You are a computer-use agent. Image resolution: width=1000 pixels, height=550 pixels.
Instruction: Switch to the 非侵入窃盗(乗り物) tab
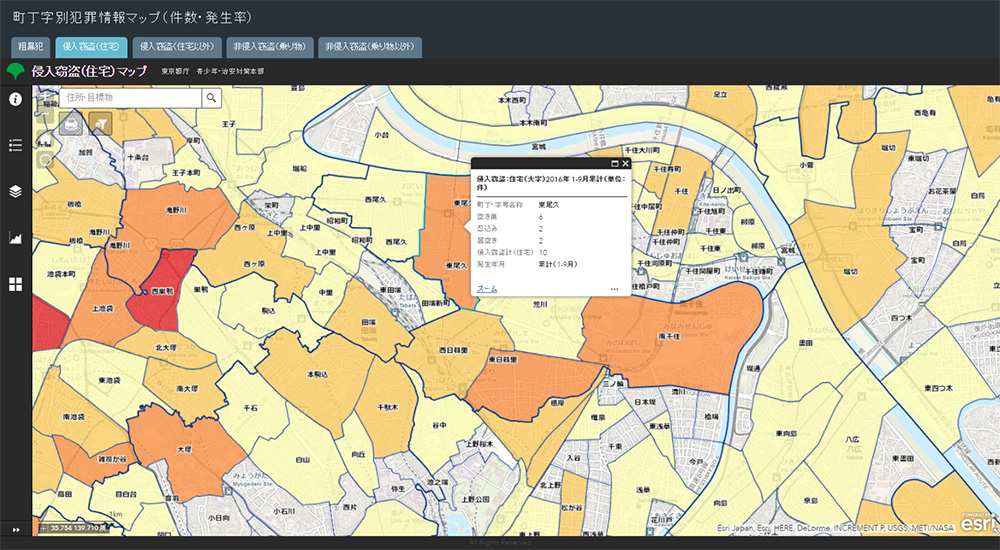pyautogui.click(x=269, y=46)
